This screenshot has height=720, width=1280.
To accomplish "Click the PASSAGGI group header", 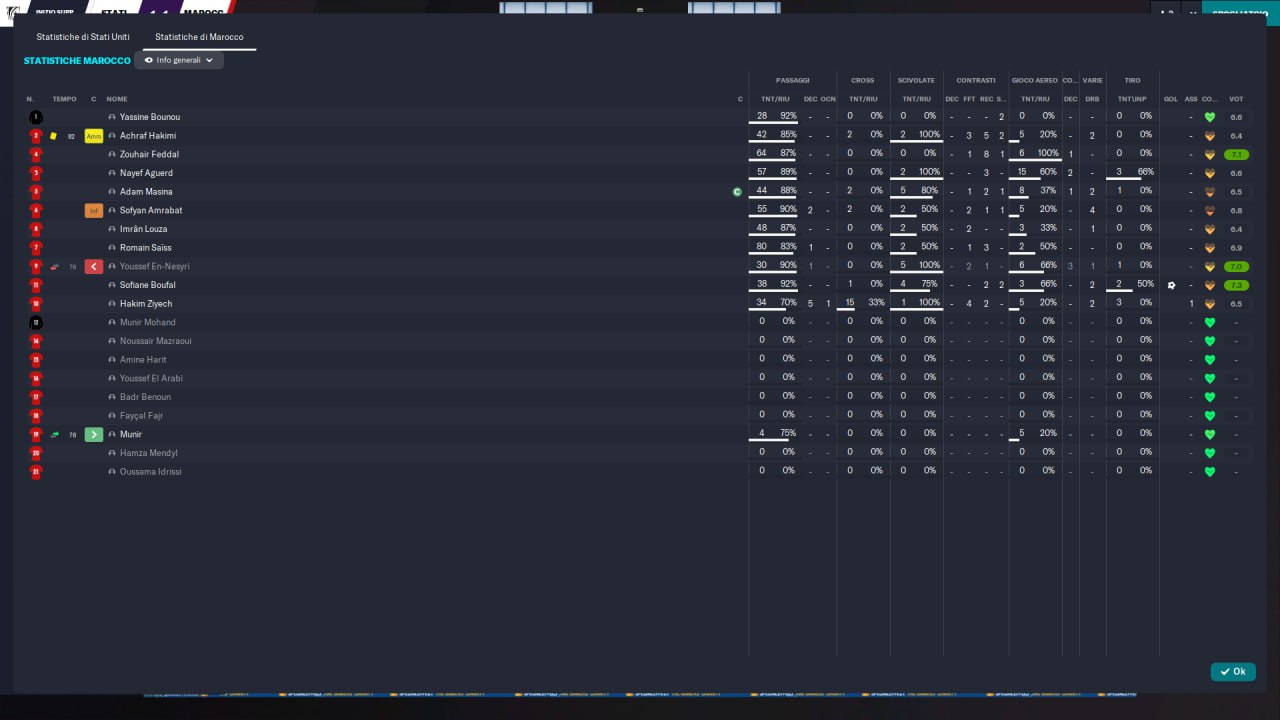I will (792, 80).
